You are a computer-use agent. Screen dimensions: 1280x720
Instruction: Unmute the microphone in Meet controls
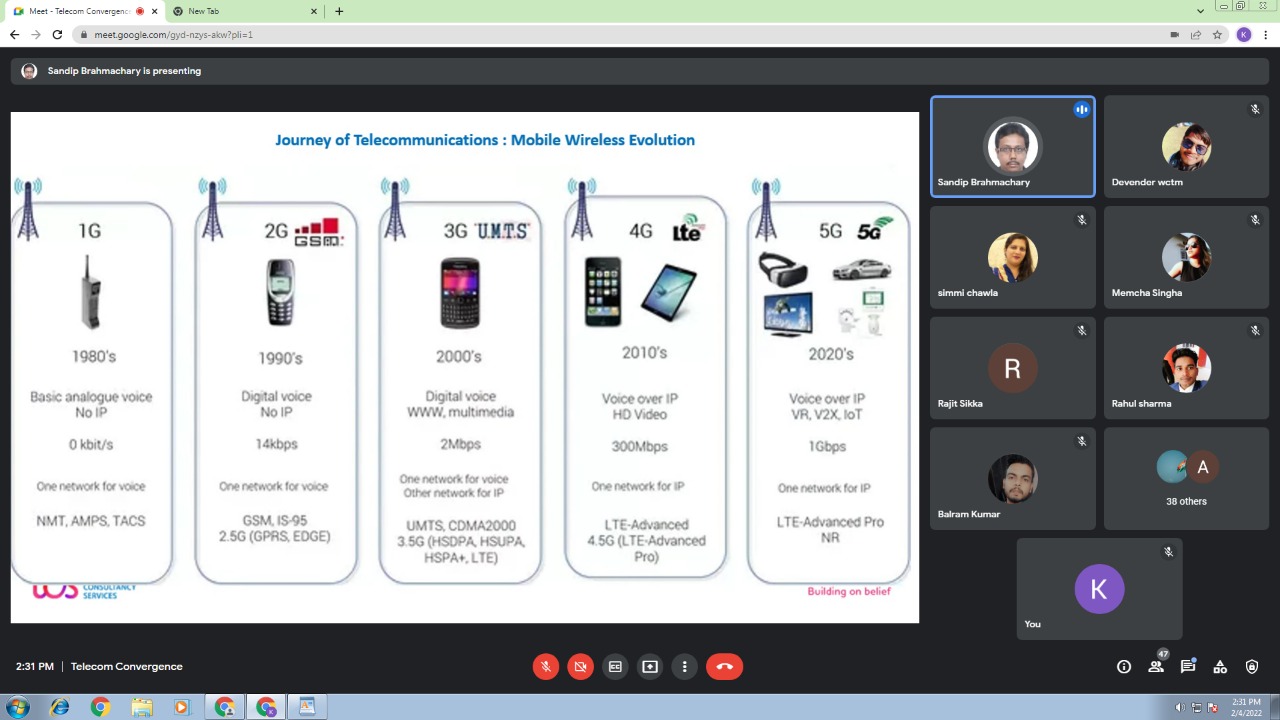point(545,667)
